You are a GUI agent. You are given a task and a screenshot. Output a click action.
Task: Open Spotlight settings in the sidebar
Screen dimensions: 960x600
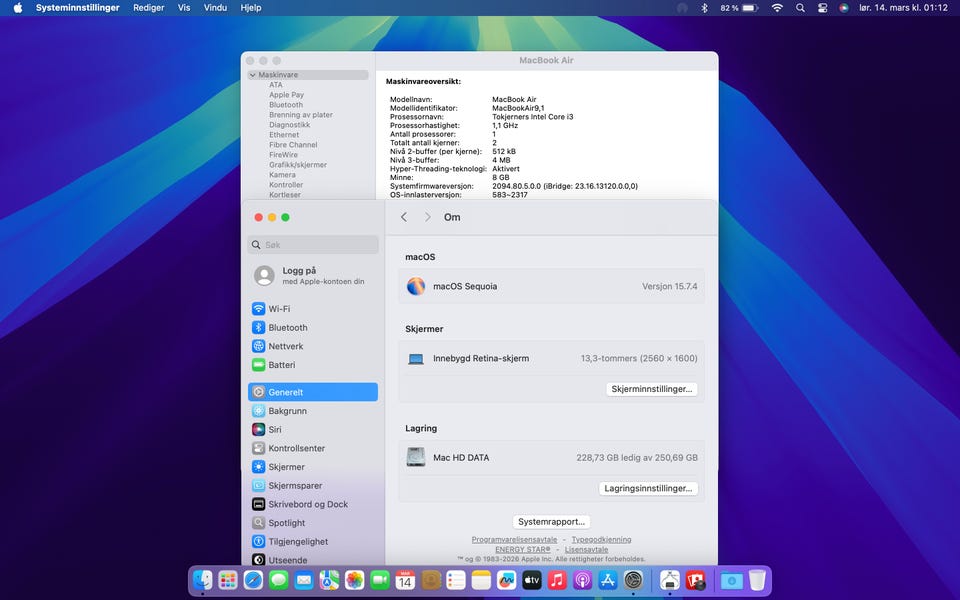click(x=286, y=523)
